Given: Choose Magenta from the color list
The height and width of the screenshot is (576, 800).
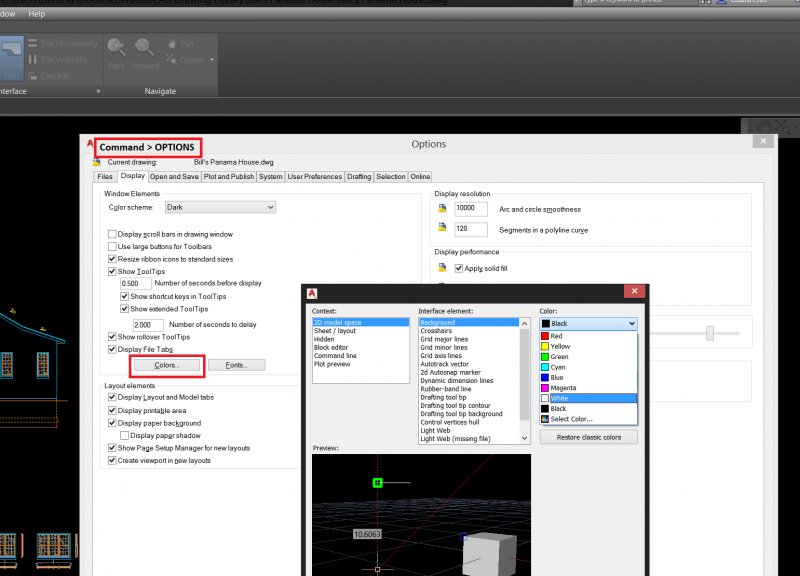Looking at the screenshot, I should pyautogui.click(x=589, y=388).
